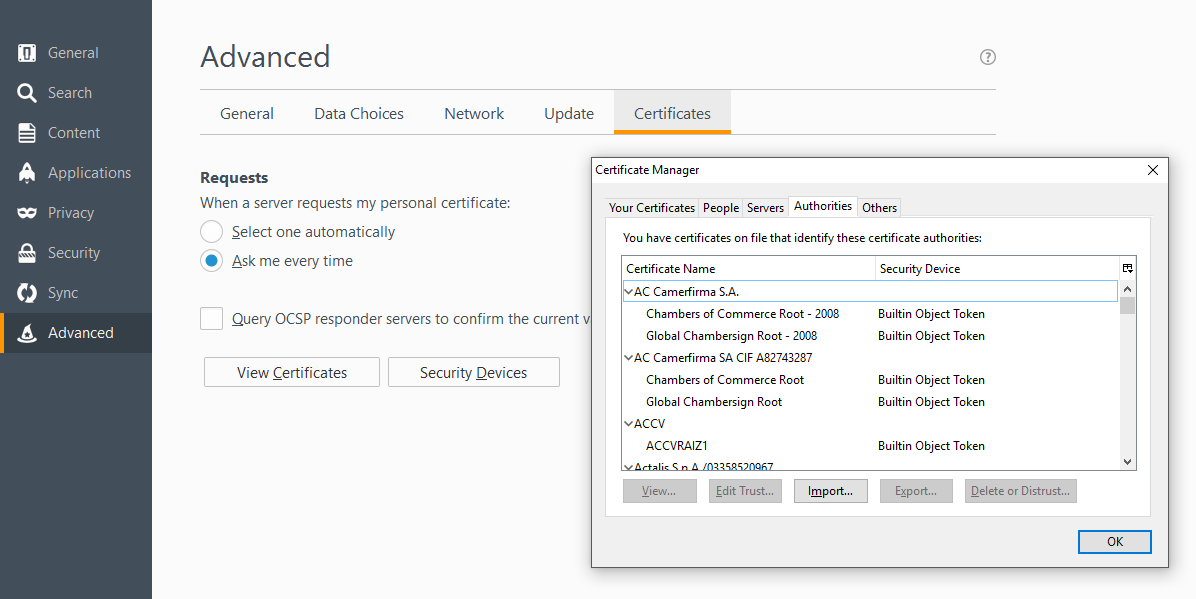Open help via question mark icon

click(x=988, y=57)
